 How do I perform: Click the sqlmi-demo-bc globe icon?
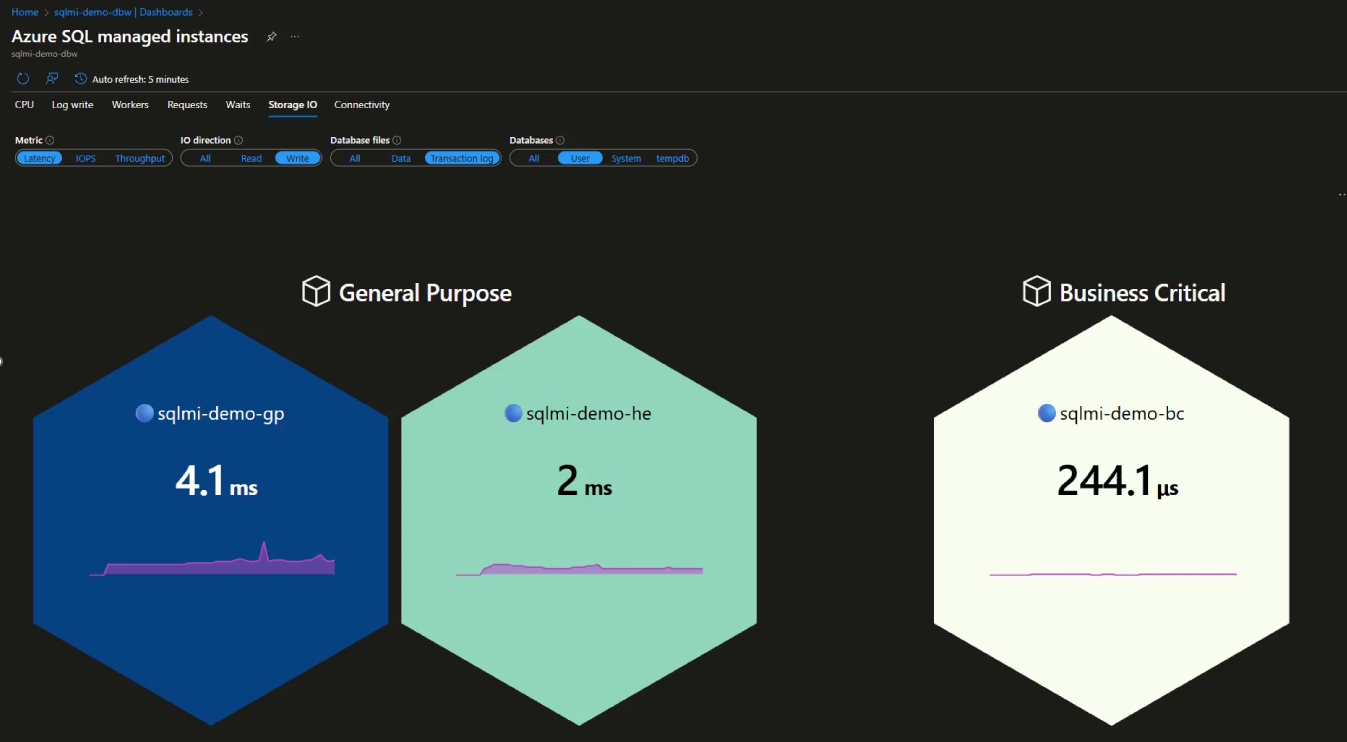tap(1047, 413)
